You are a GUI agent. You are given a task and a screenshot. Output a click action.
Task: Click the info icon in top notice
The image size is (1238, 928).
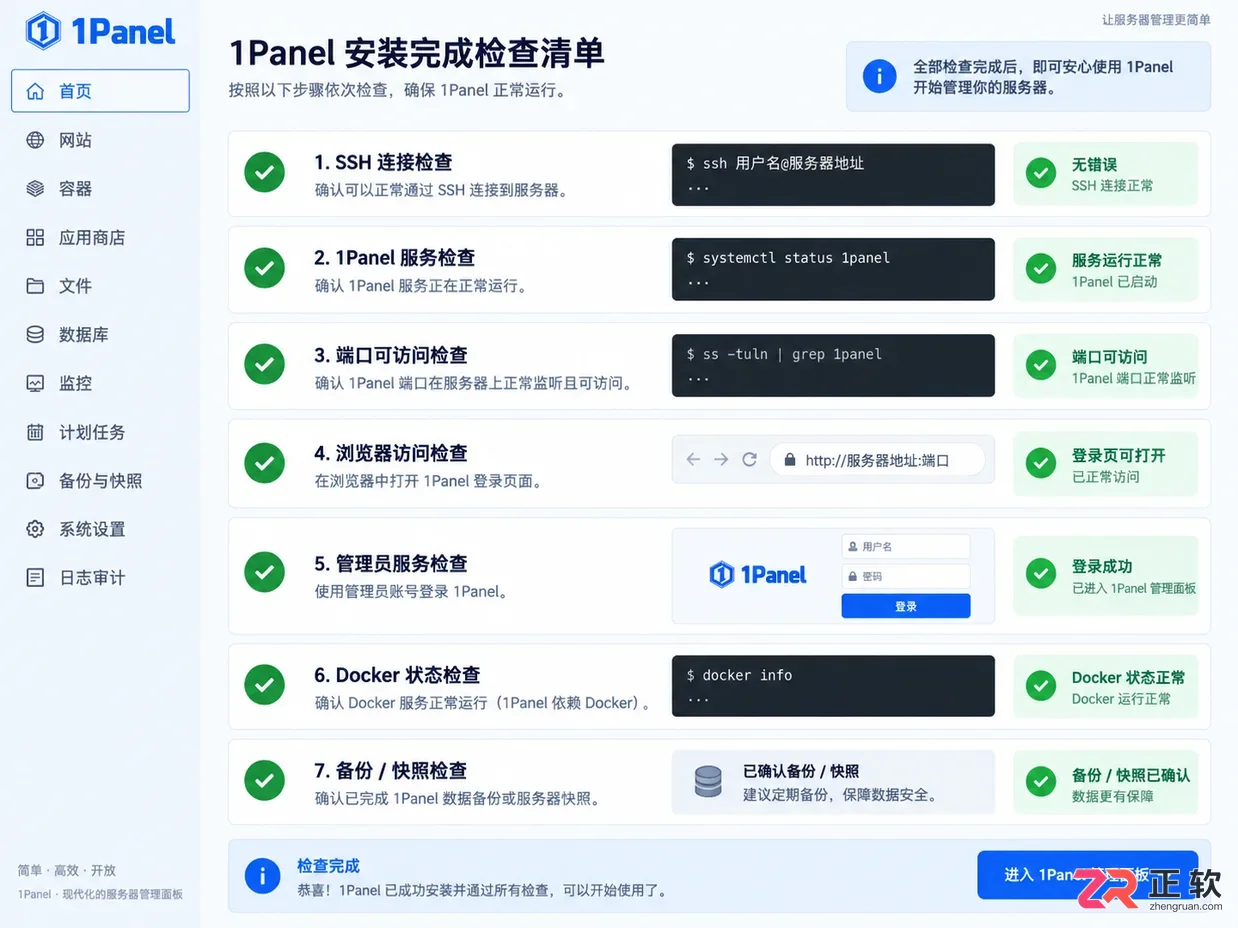[879, 76]
